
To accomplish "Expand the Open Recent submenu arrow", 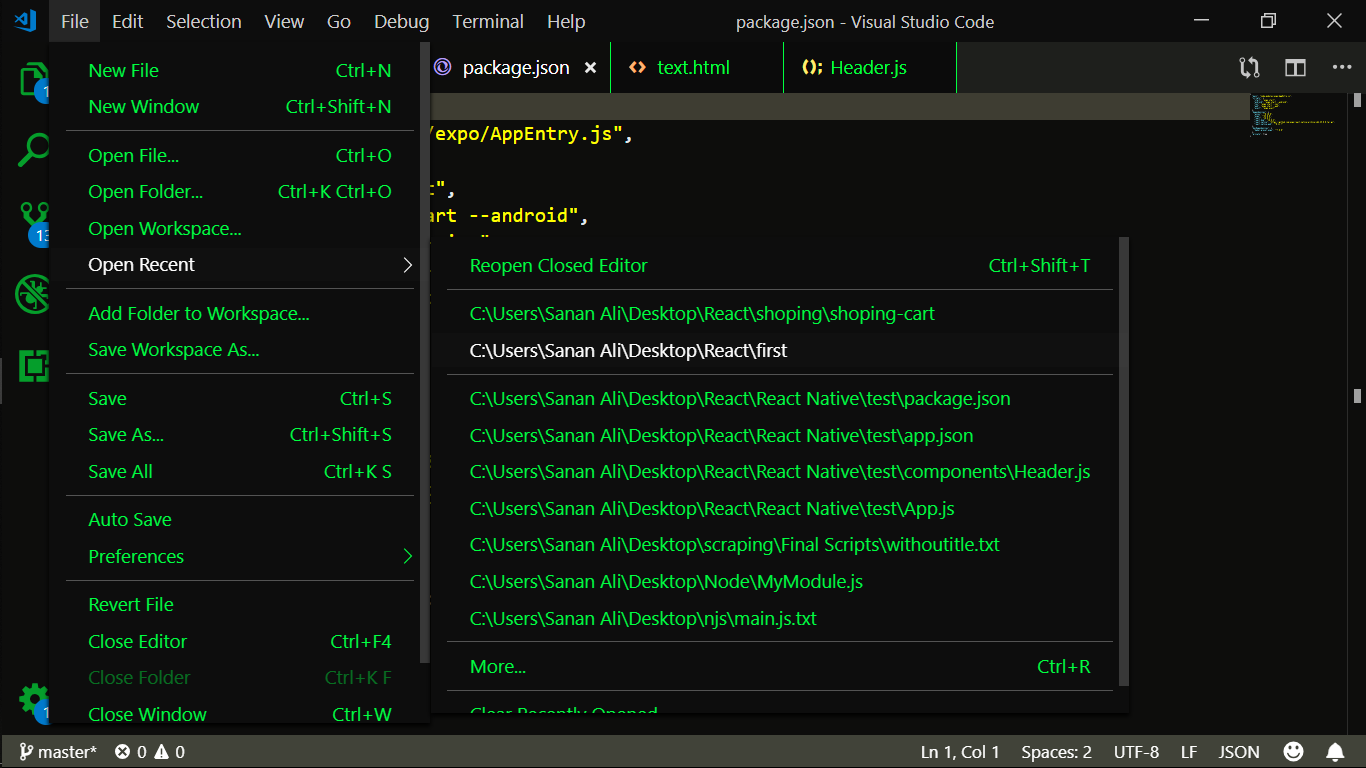I will point(407,265).
